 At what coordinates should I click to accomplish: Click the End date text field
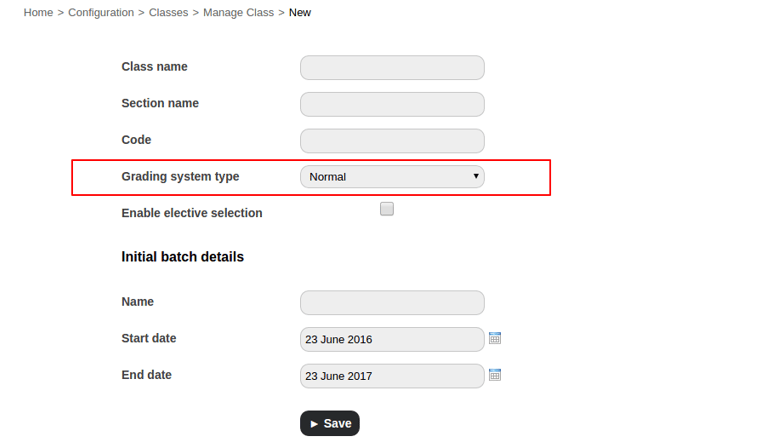point(392,376)
